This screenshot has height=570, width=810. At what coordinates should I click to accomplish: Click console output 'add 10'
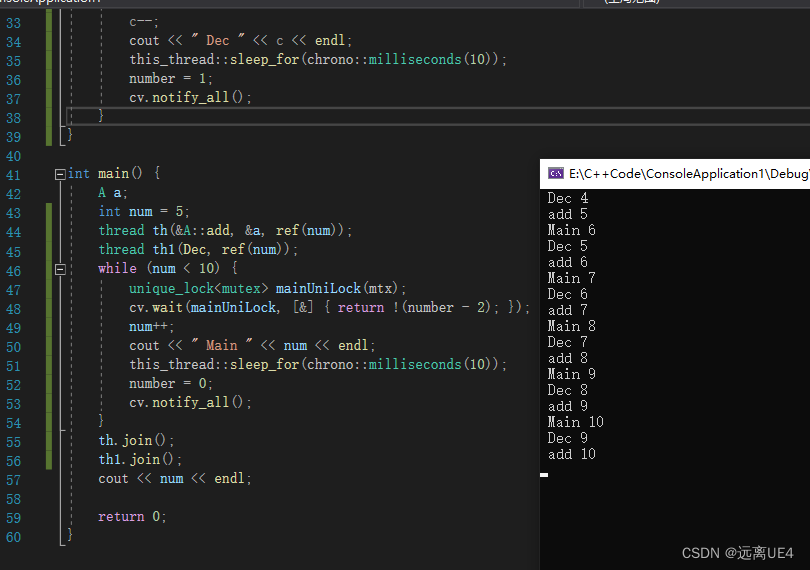572,454
